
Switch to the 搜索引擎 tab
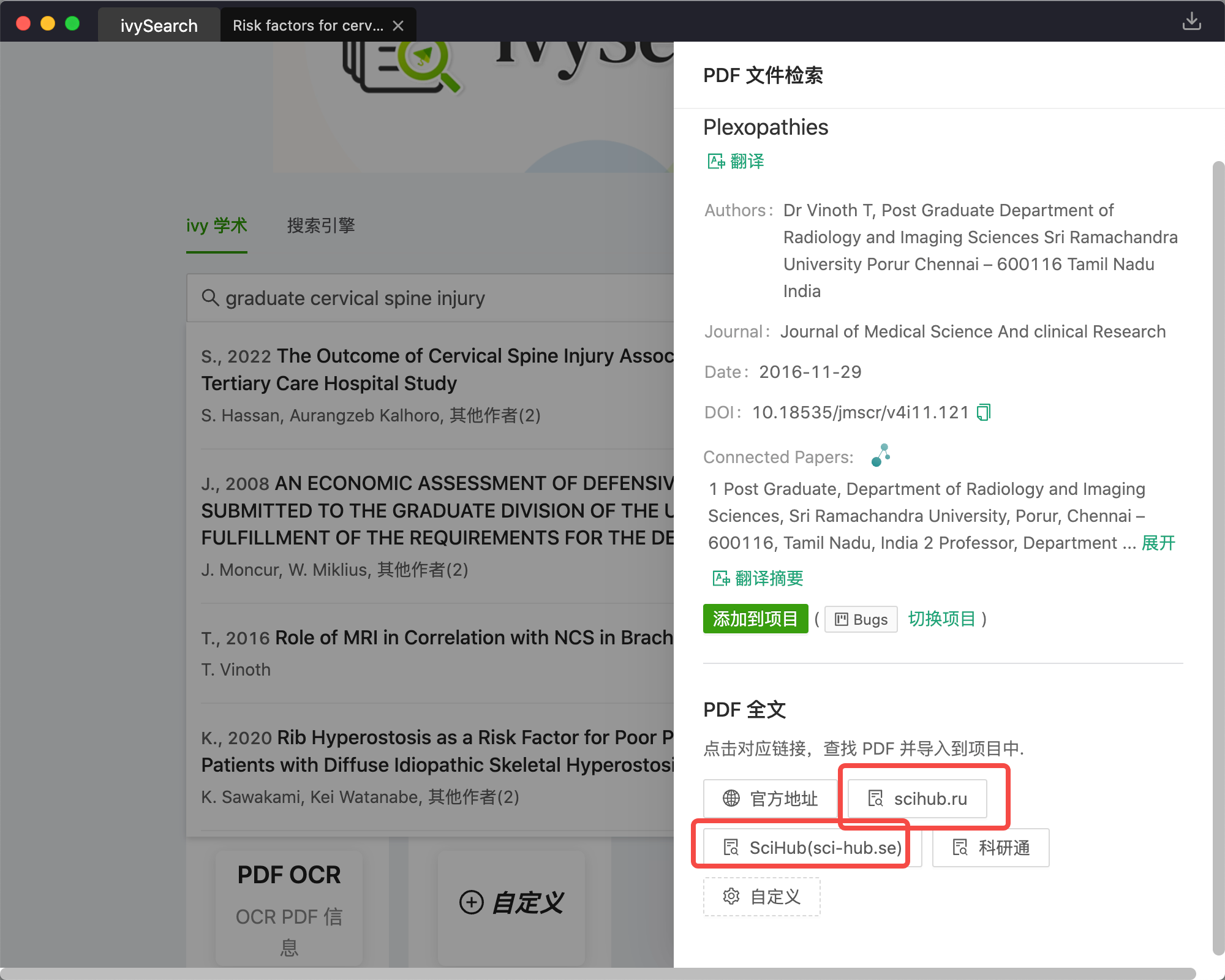click(321, 225)
